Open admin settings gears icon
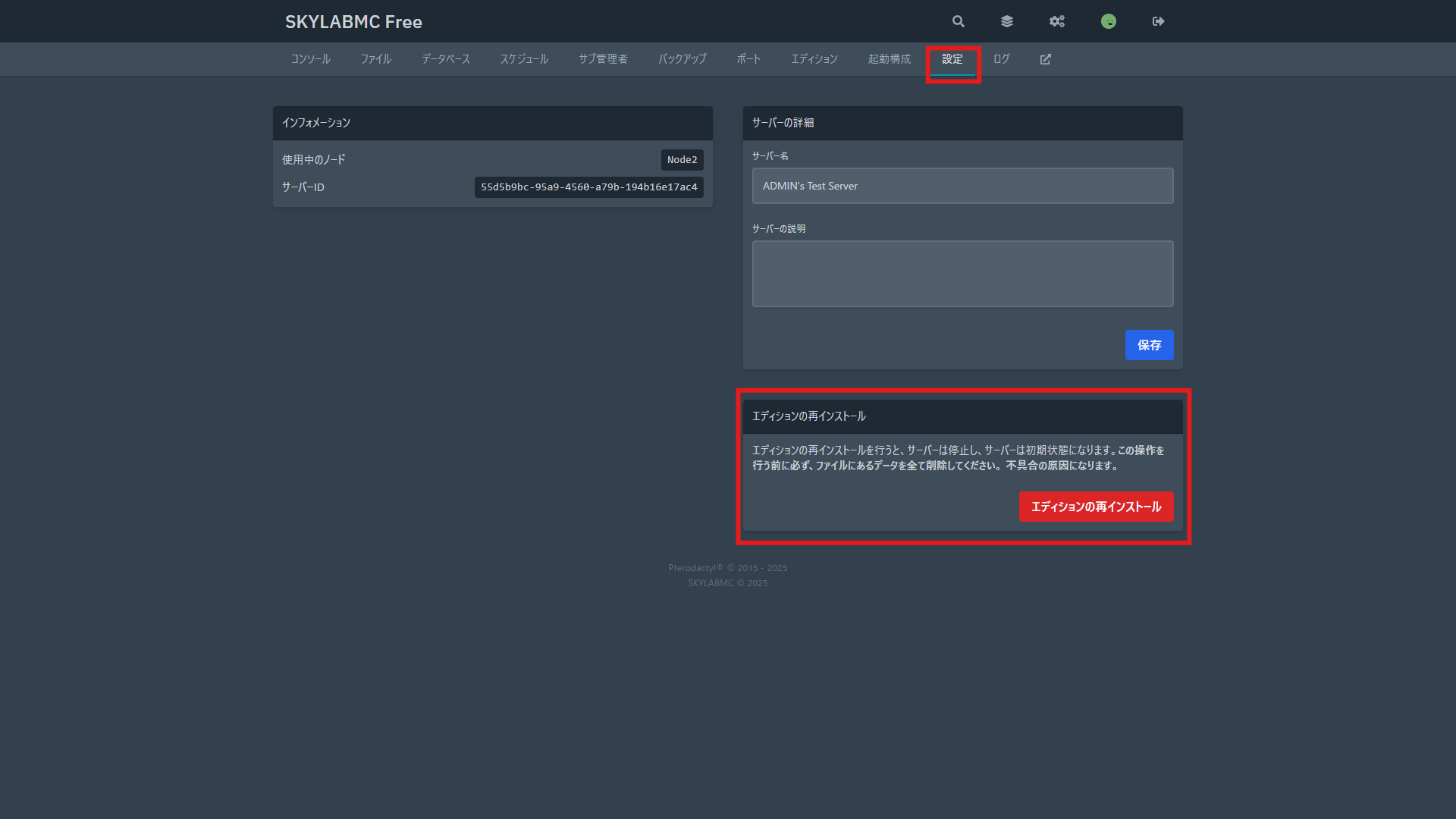 tap(1057, 21)
